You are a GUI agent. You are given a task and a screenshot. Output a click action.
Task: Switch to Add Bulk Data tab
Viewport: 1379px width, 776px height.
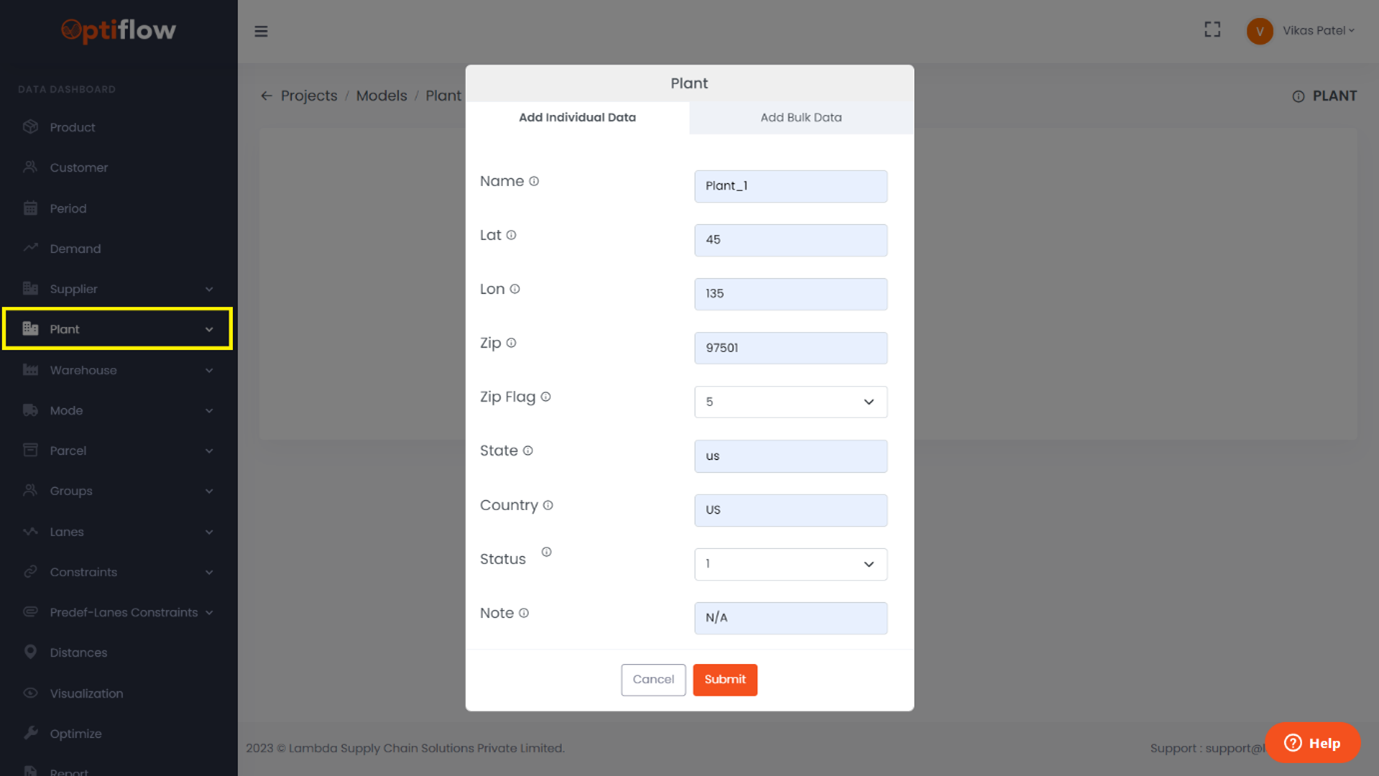click(x=800, y=117)
